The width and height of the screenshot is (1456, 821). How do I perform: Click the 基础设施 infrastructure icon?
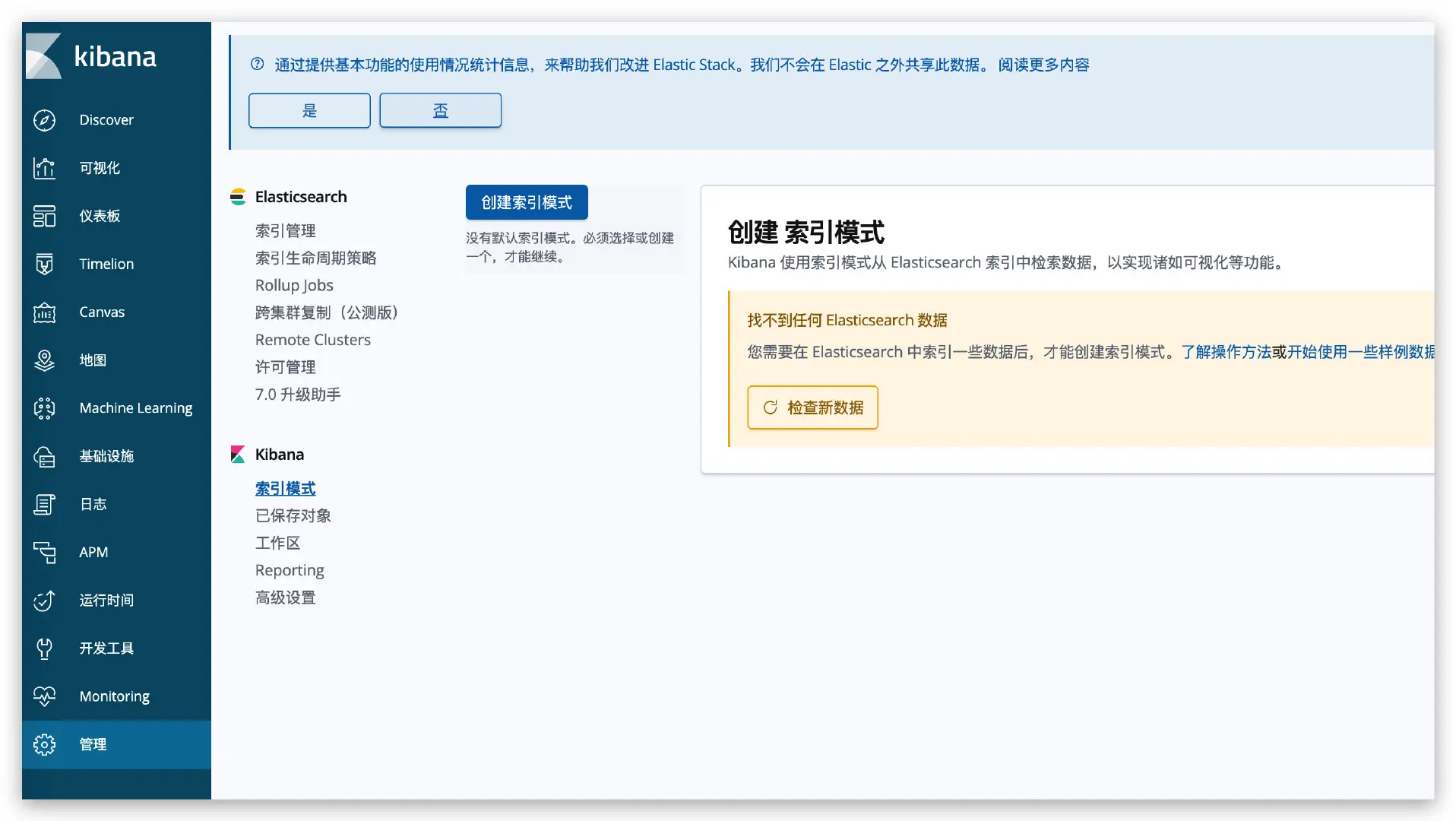pyautogui.click(x=44, y=456)
